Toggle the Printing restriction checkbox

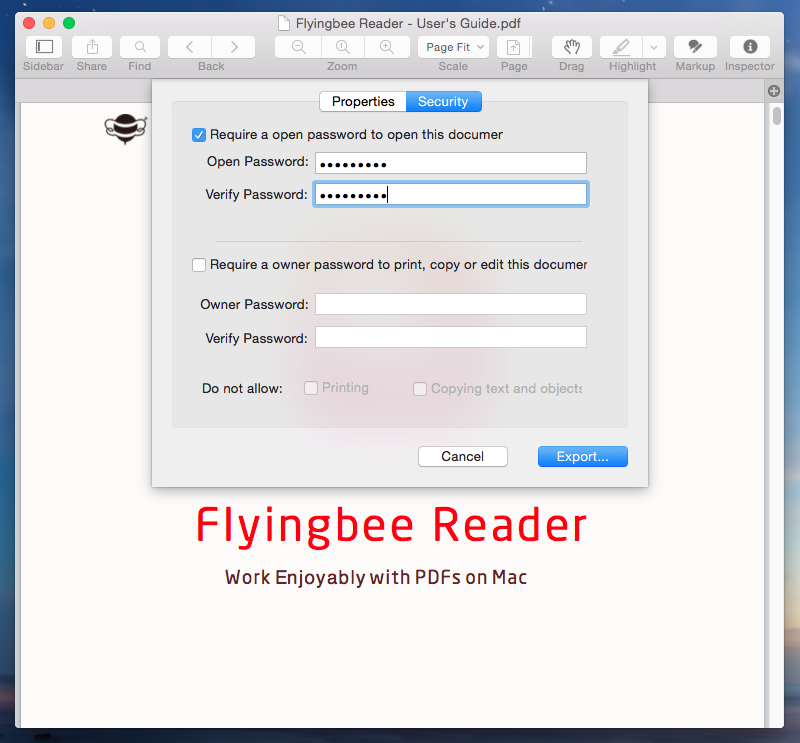point(311,388)
